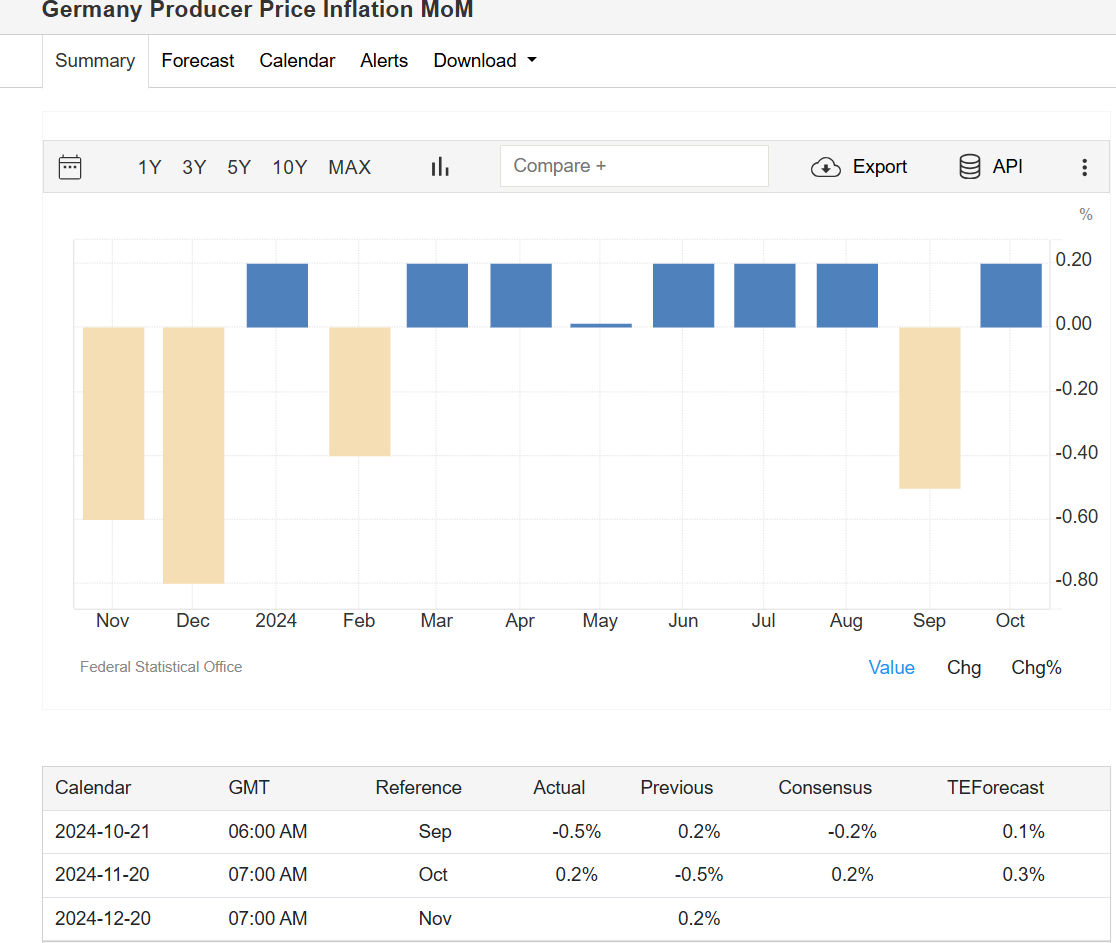Click the API database icon

969,167
